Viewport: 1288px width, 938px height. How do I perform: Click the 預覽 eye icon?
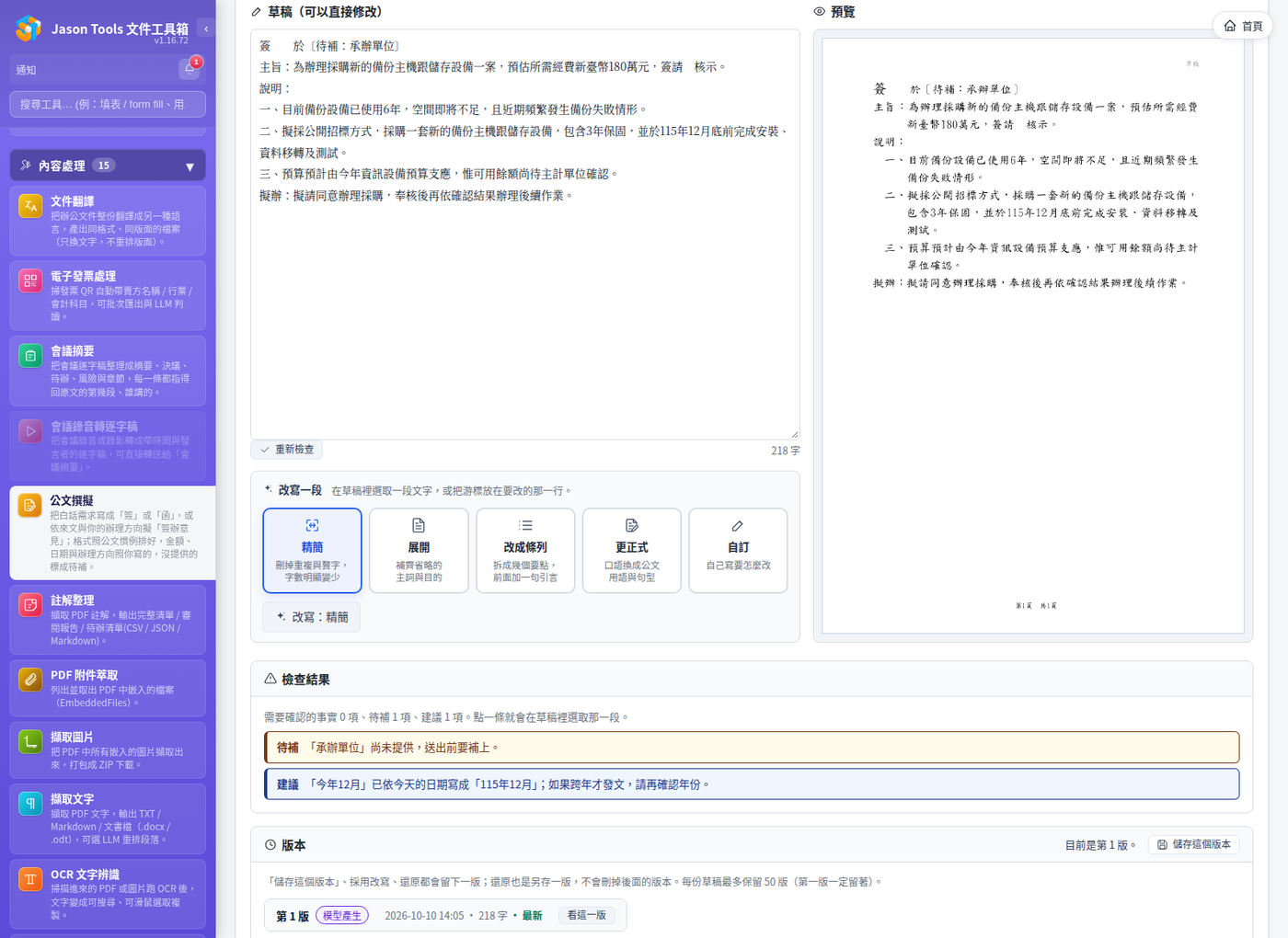tap(820, 12)
